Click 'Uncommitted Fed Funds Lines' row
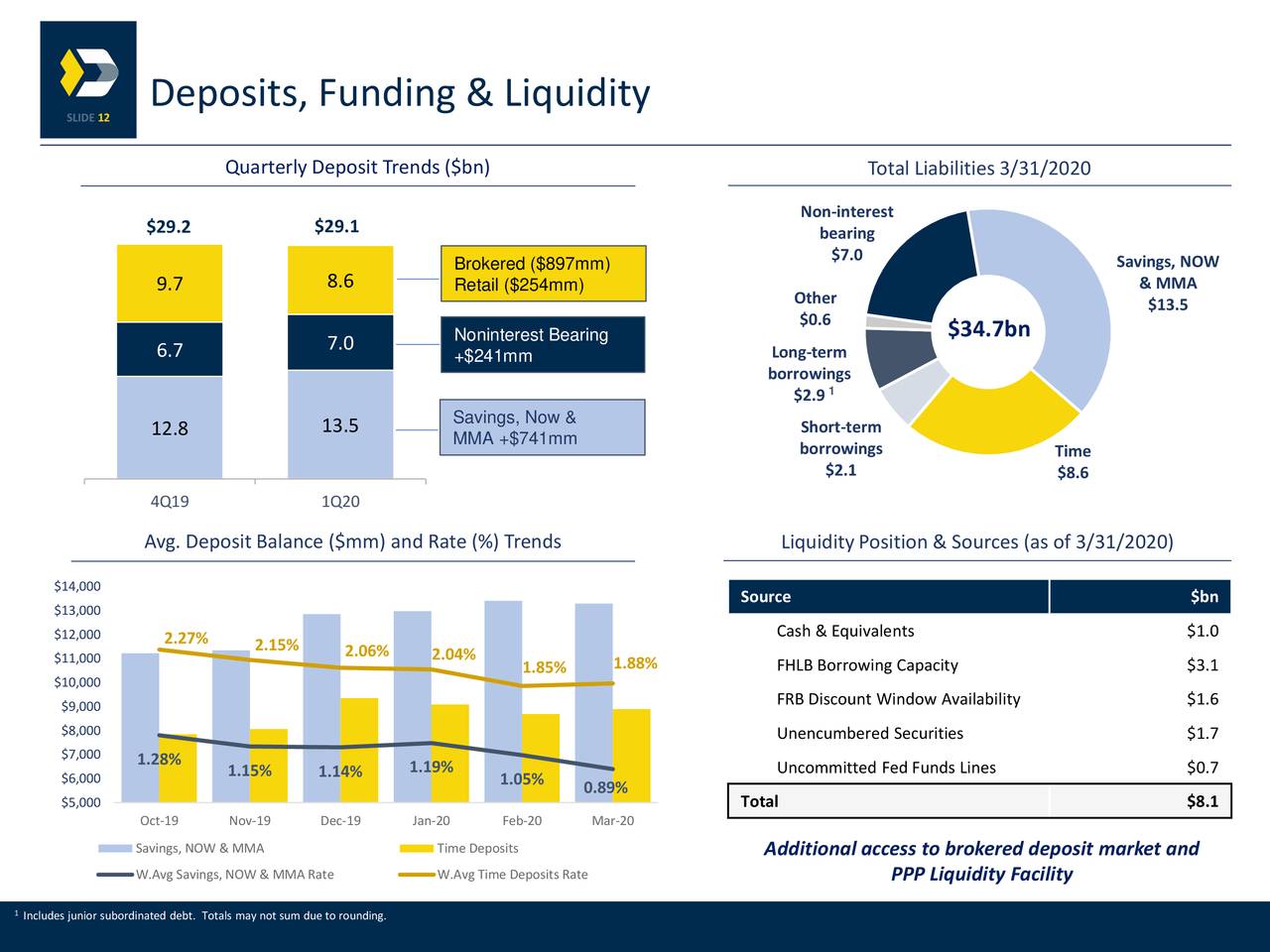This screenshot has height=952, width=1270. pos(979,768)
